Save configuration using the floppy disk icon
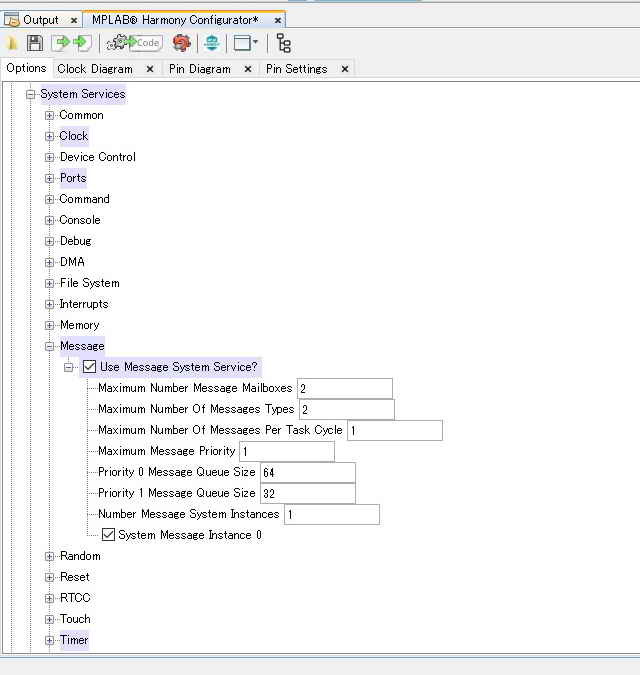The image size is (640, 675). pos(35,43)
